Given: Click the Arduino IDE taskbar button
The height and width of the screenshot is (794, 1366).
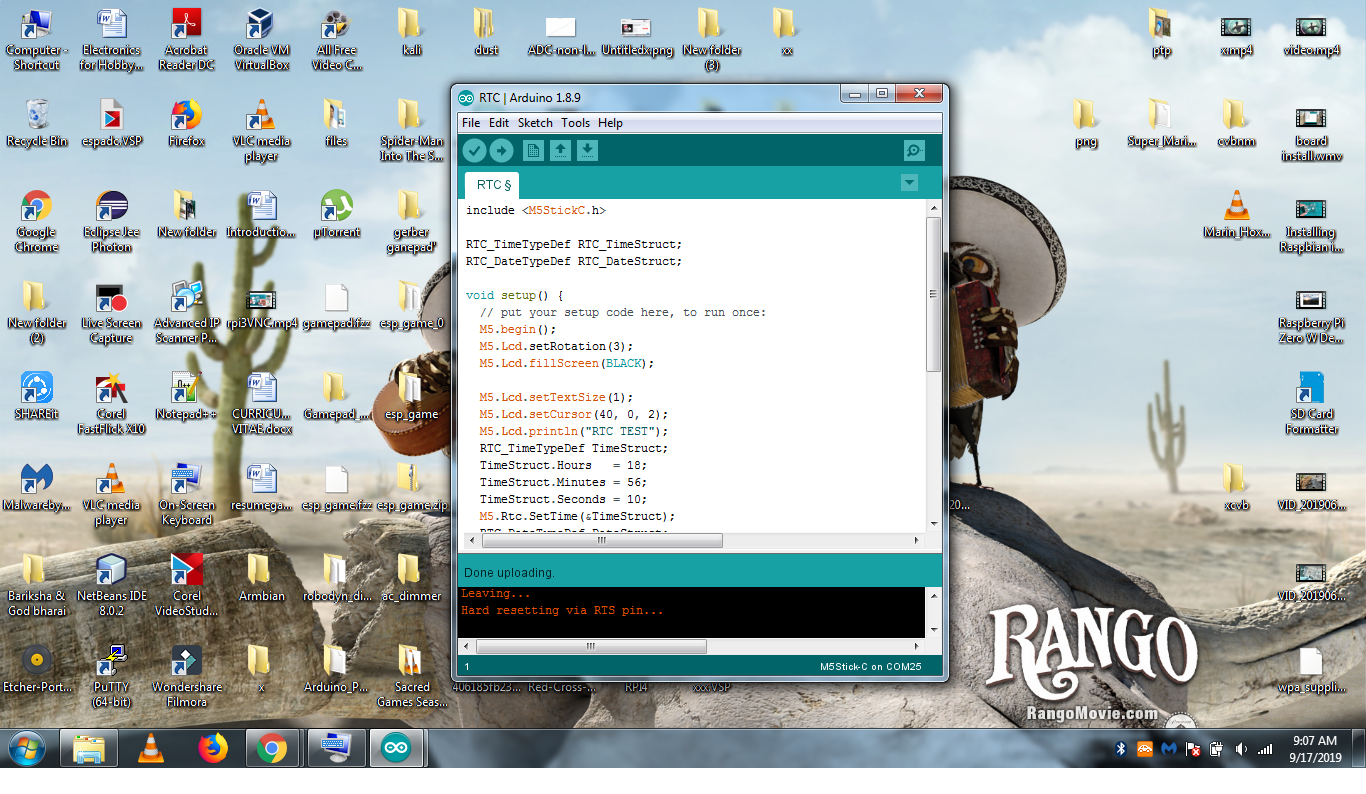Looking at the screenshot, I should click(x=397, y=748).
